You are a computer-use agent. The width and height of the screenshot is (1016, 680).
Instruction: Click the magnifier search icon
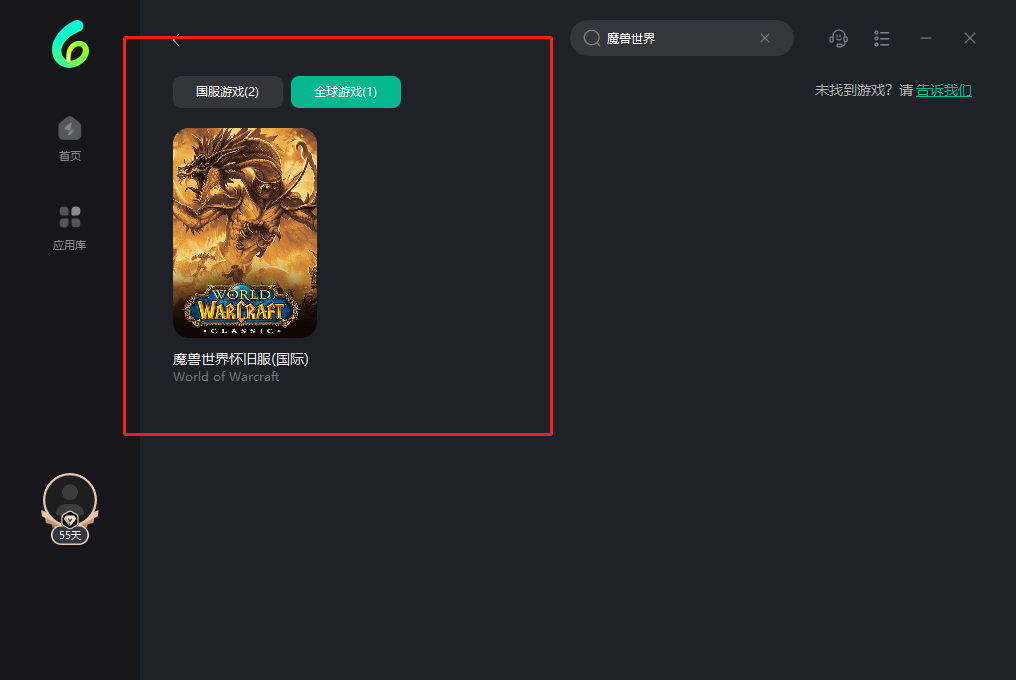[x=591, y=38]
